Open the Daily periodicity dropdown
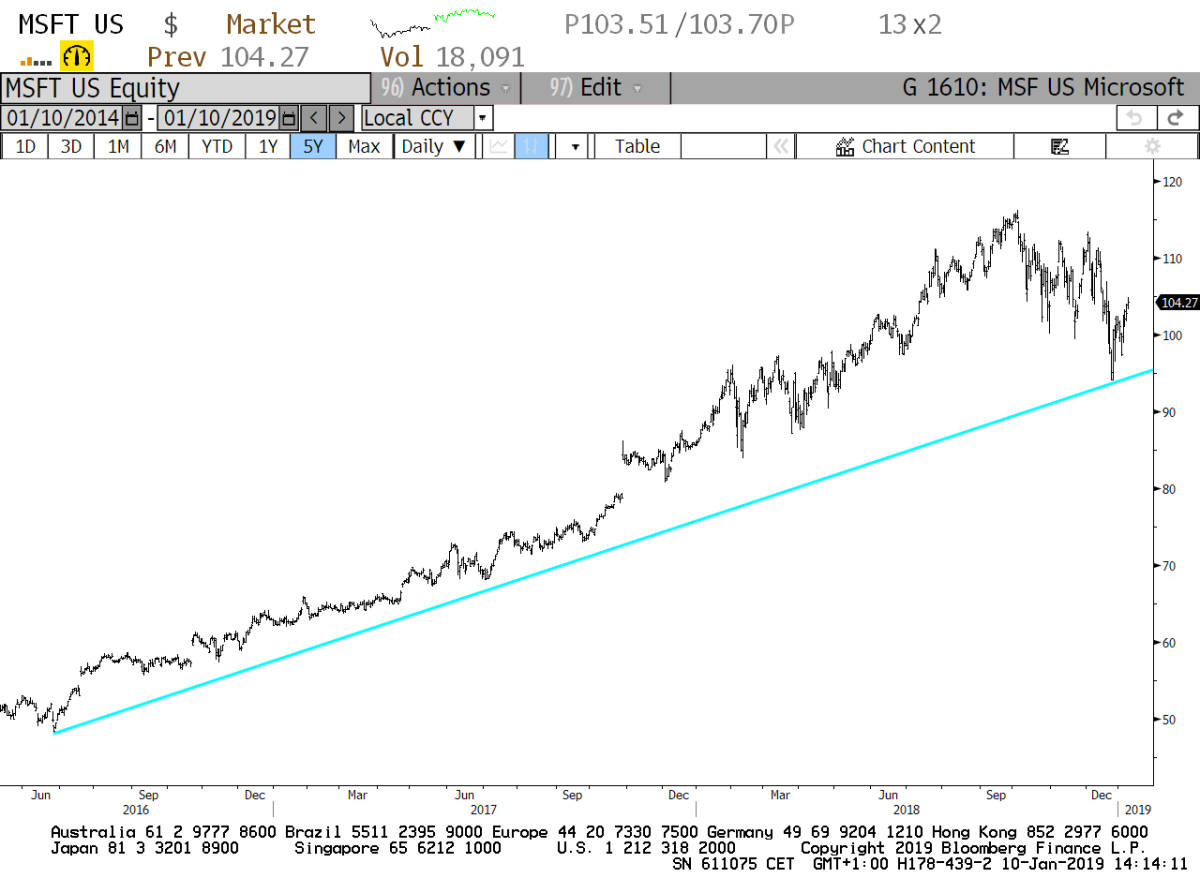 [433, 146]
